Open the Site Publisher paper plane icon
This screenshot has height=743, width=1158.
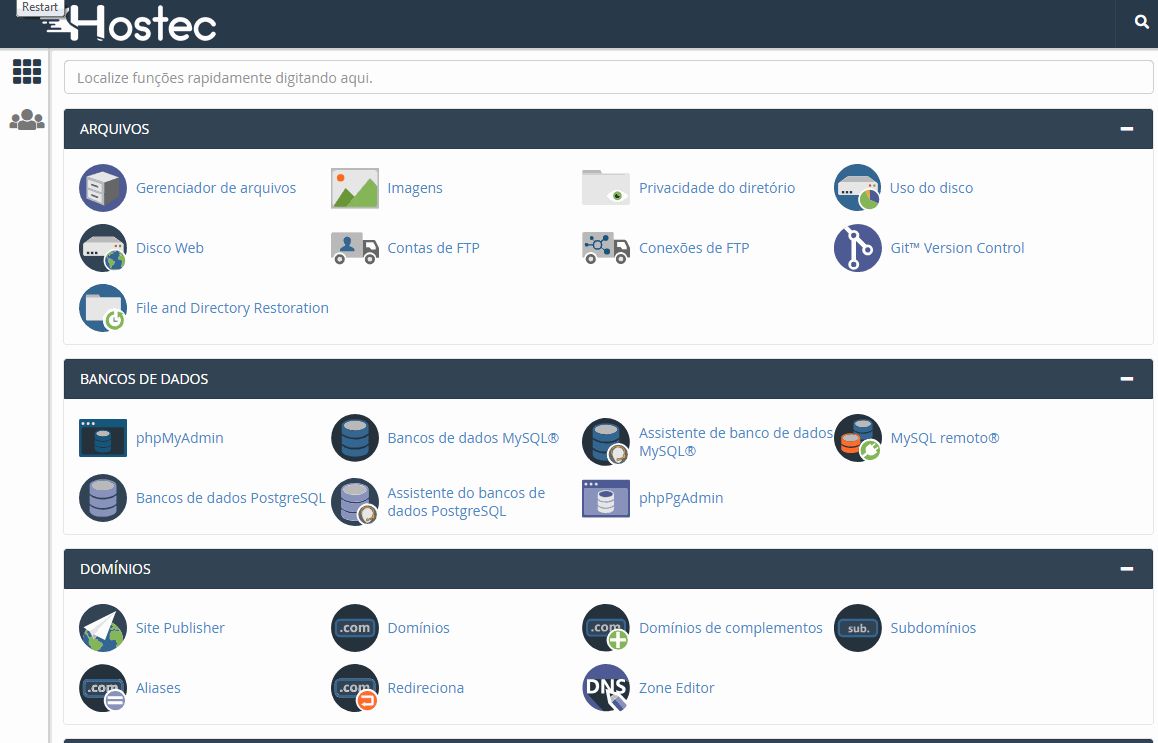coord(103,628)
